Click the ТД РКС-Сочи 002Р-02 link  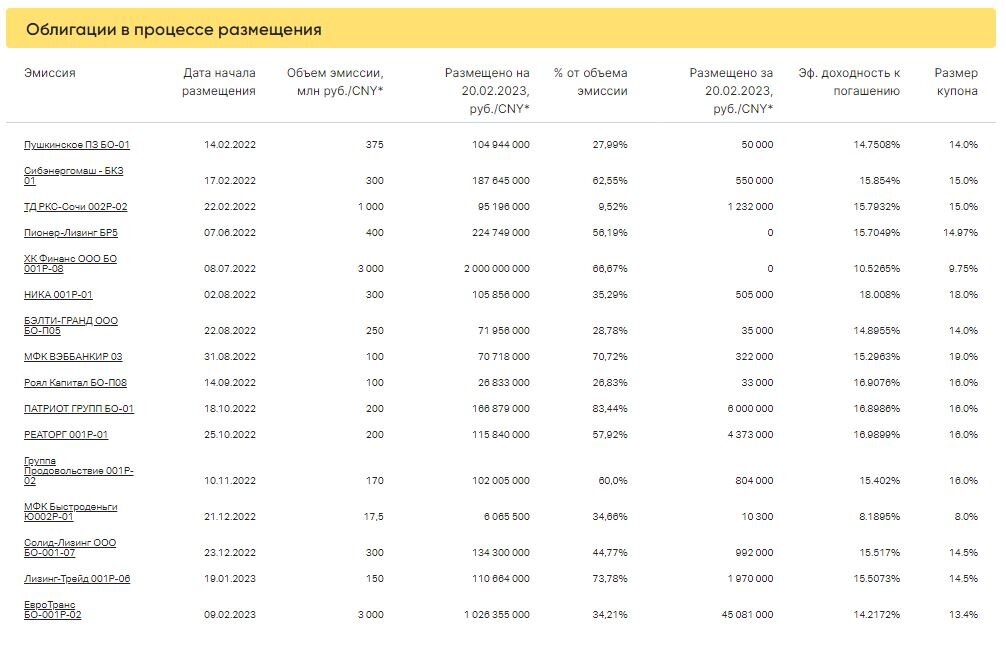tap(76, 207)
